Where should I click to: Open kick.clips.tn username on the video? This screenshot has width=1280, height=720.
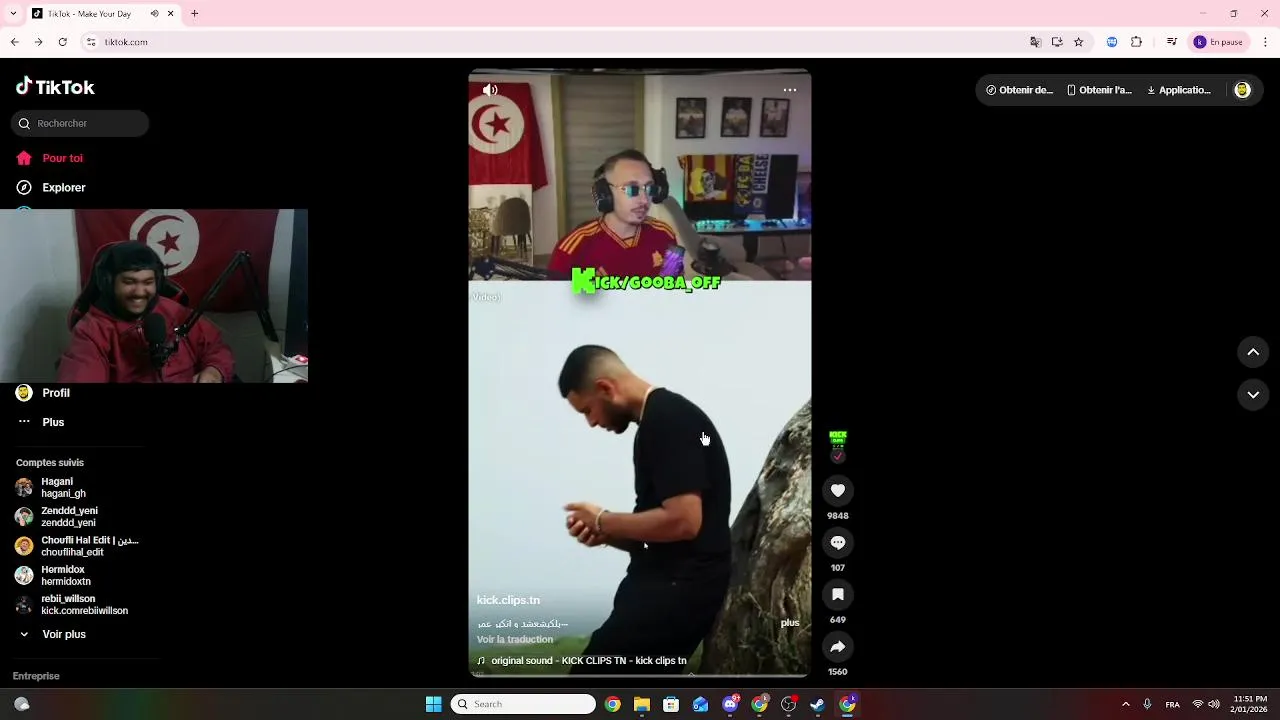pyautogui.click(x=508, y=600)
